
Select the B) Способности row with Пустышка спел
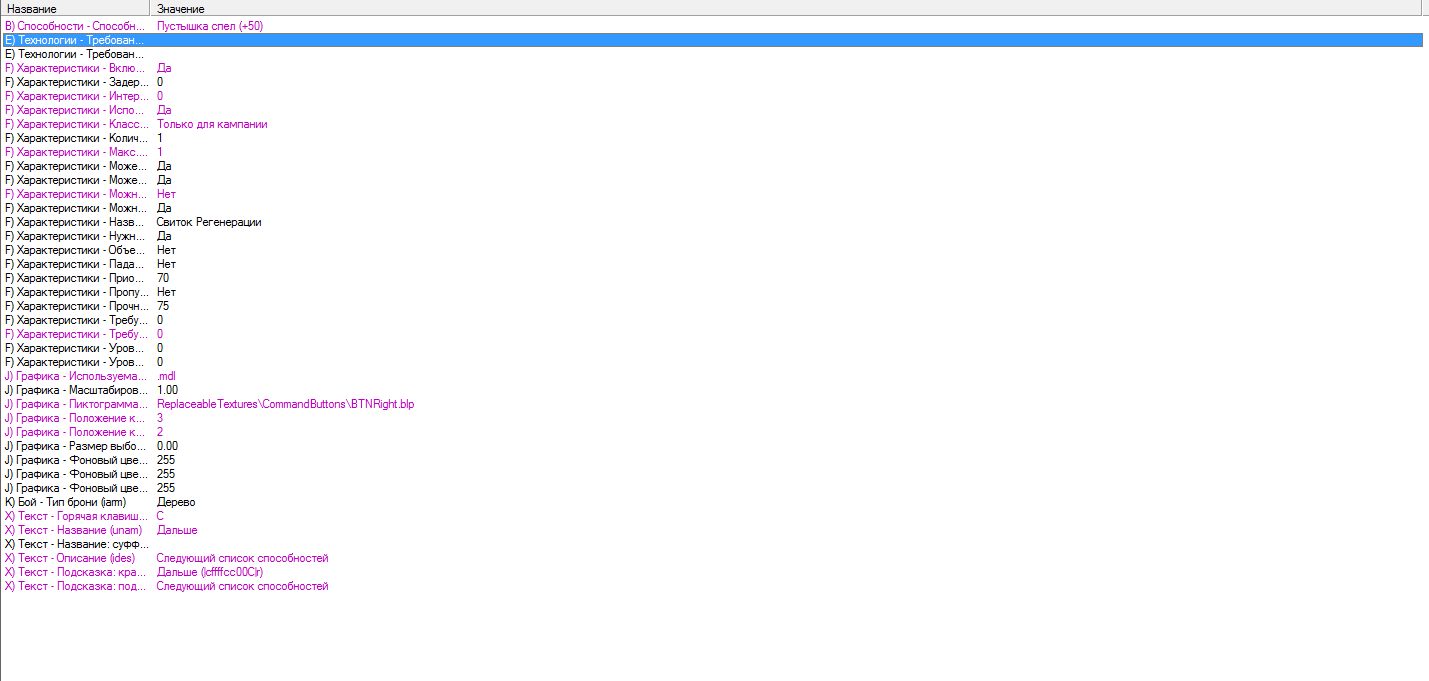click(x=712, y=26)
